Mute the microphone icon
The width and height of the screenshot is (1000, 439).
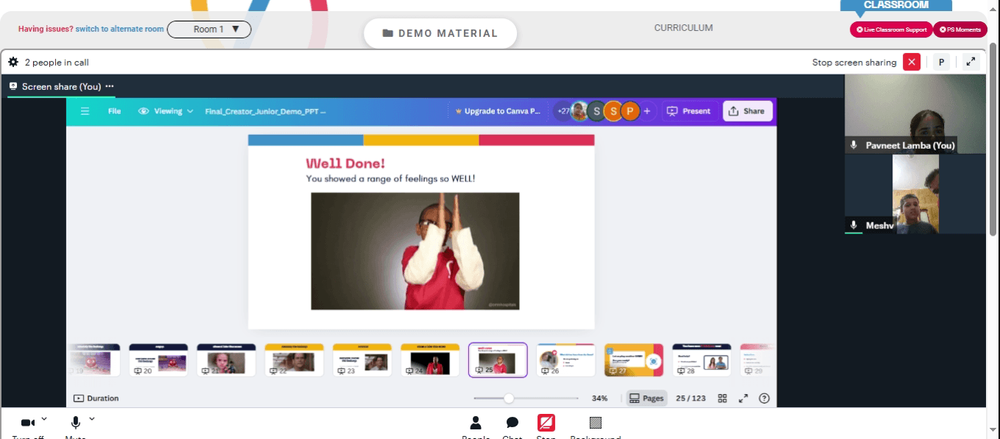[75, 422]
